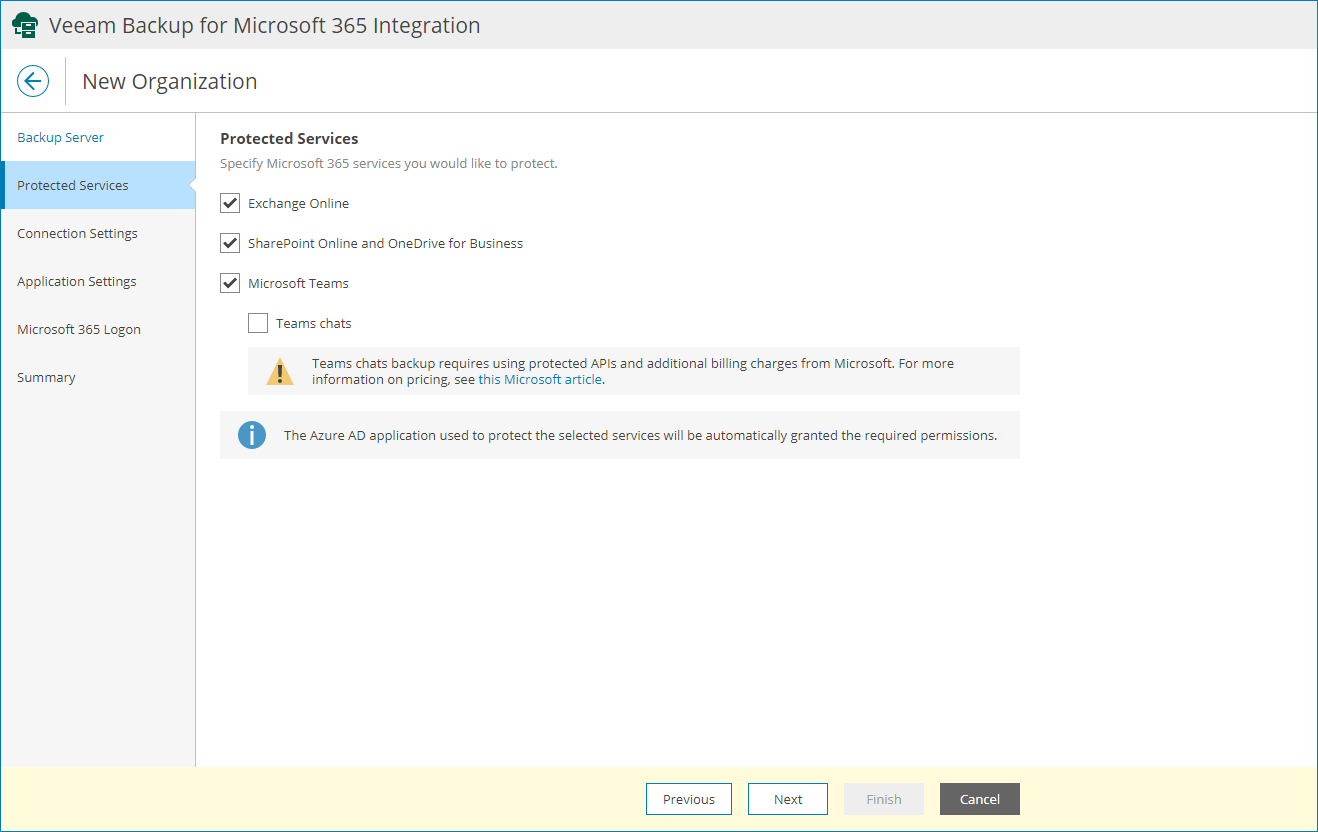Click the Azure AD application permissions notice text

(x=640, y=435)
